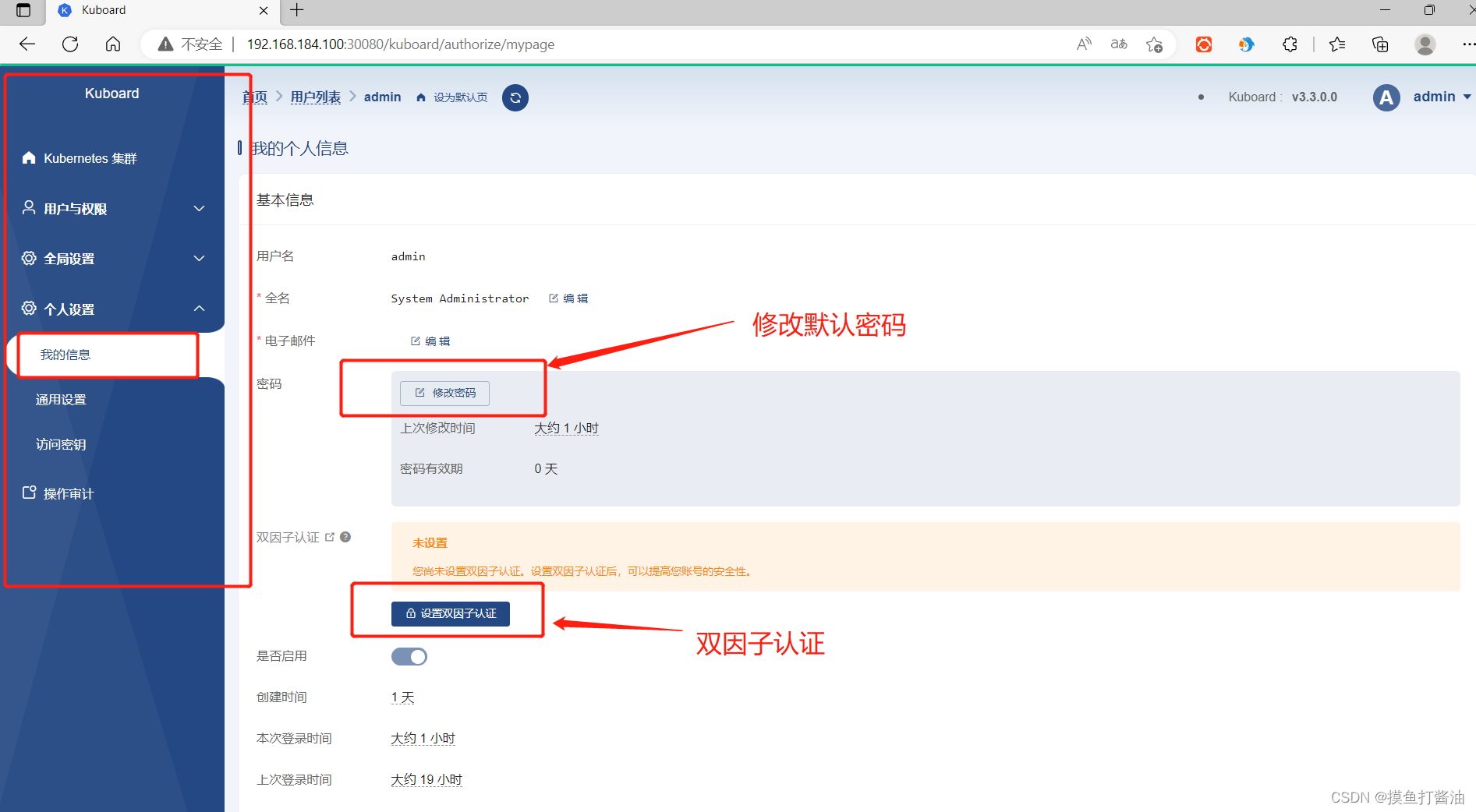Screen dimensions: 1476x812
Task: Toggle the 是否启用 switch
Action: point(409,656)
